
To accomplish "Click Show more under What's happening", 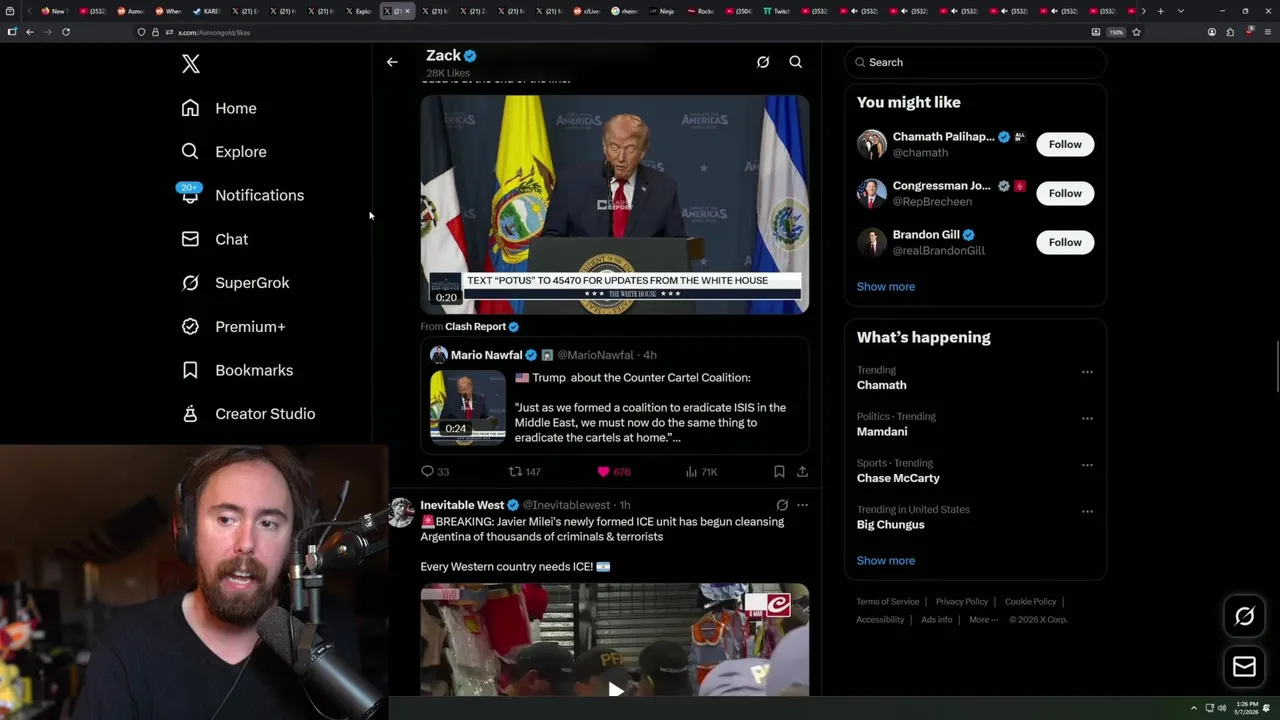I will tap(886, 560).
